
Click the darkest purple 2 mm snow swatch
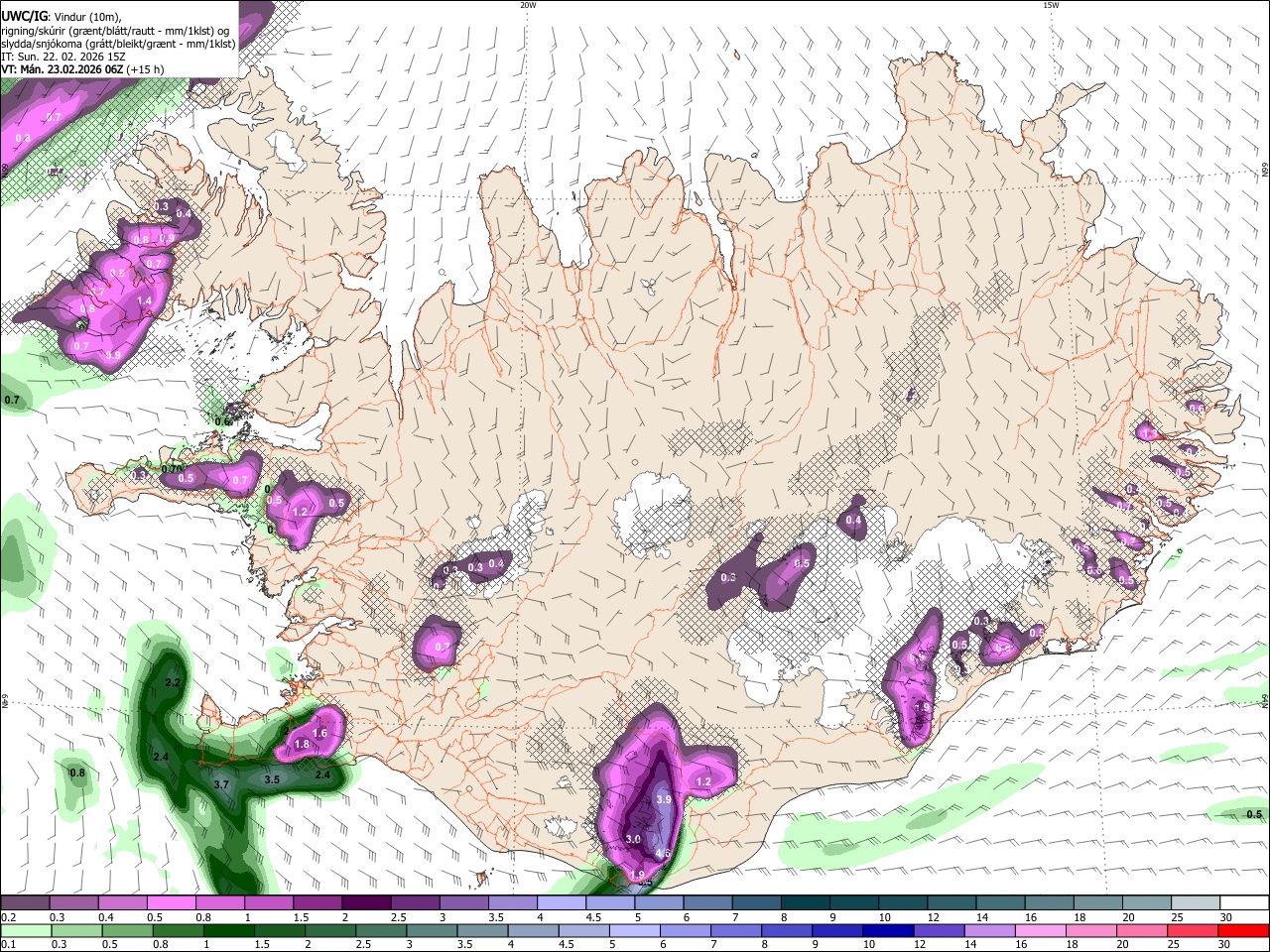coord(366,904)
